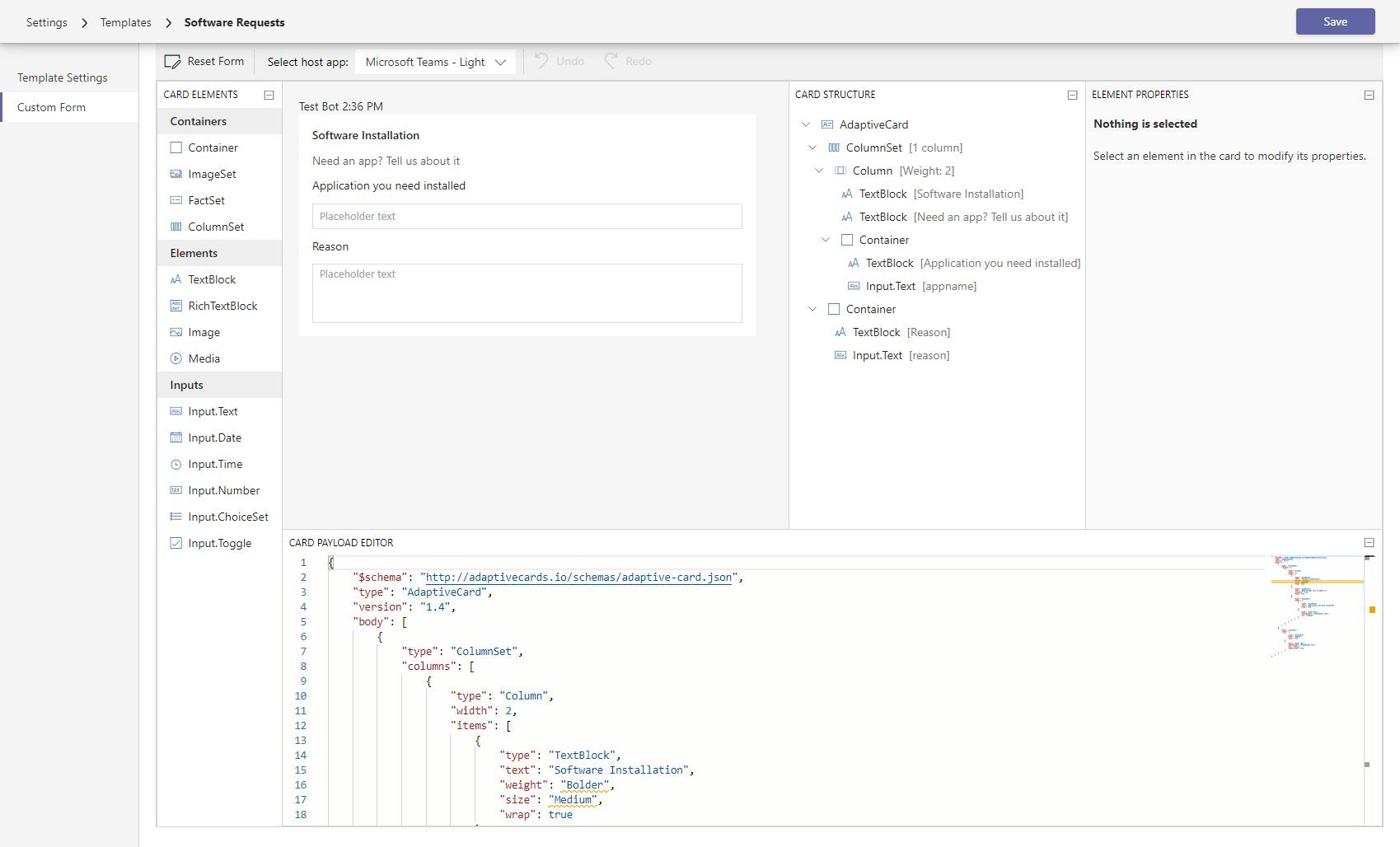Click the Save button
This screenshot has width=1400, height=847.
tap(1335, 21)
